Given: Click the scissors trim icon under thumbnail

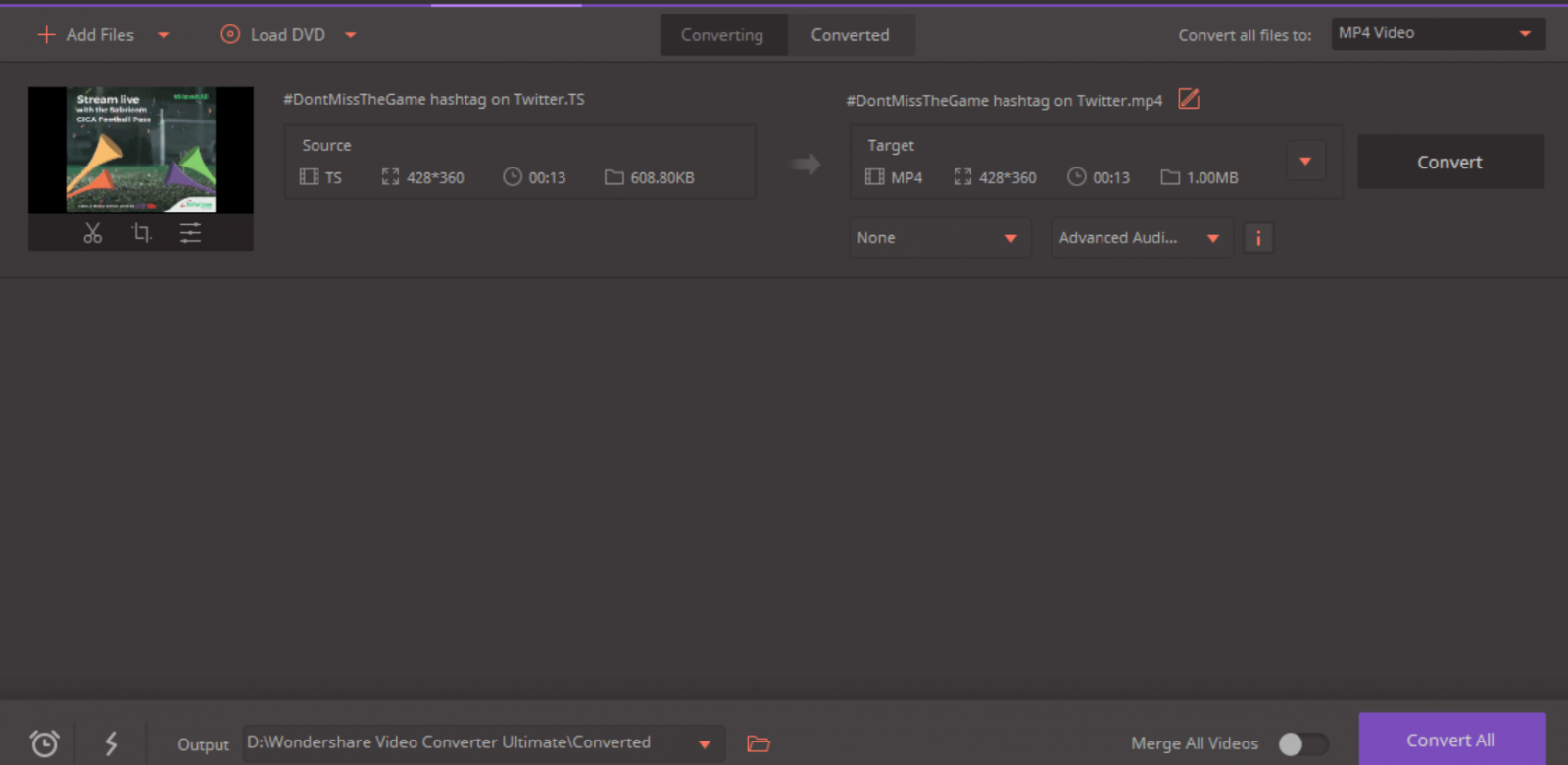Looking at the screenshot, I should [92, 233].
